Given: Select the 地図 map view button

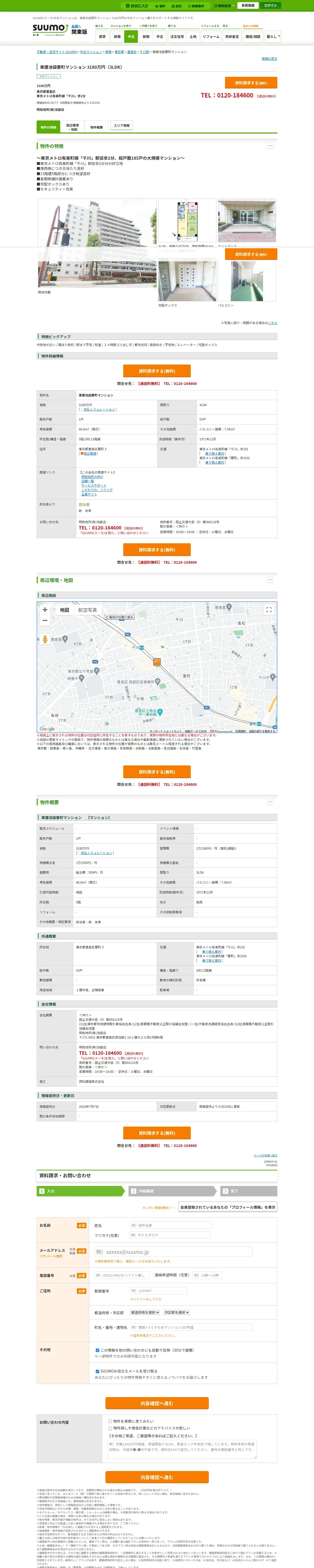Looking at the screenshot, I should pos(64,610).
